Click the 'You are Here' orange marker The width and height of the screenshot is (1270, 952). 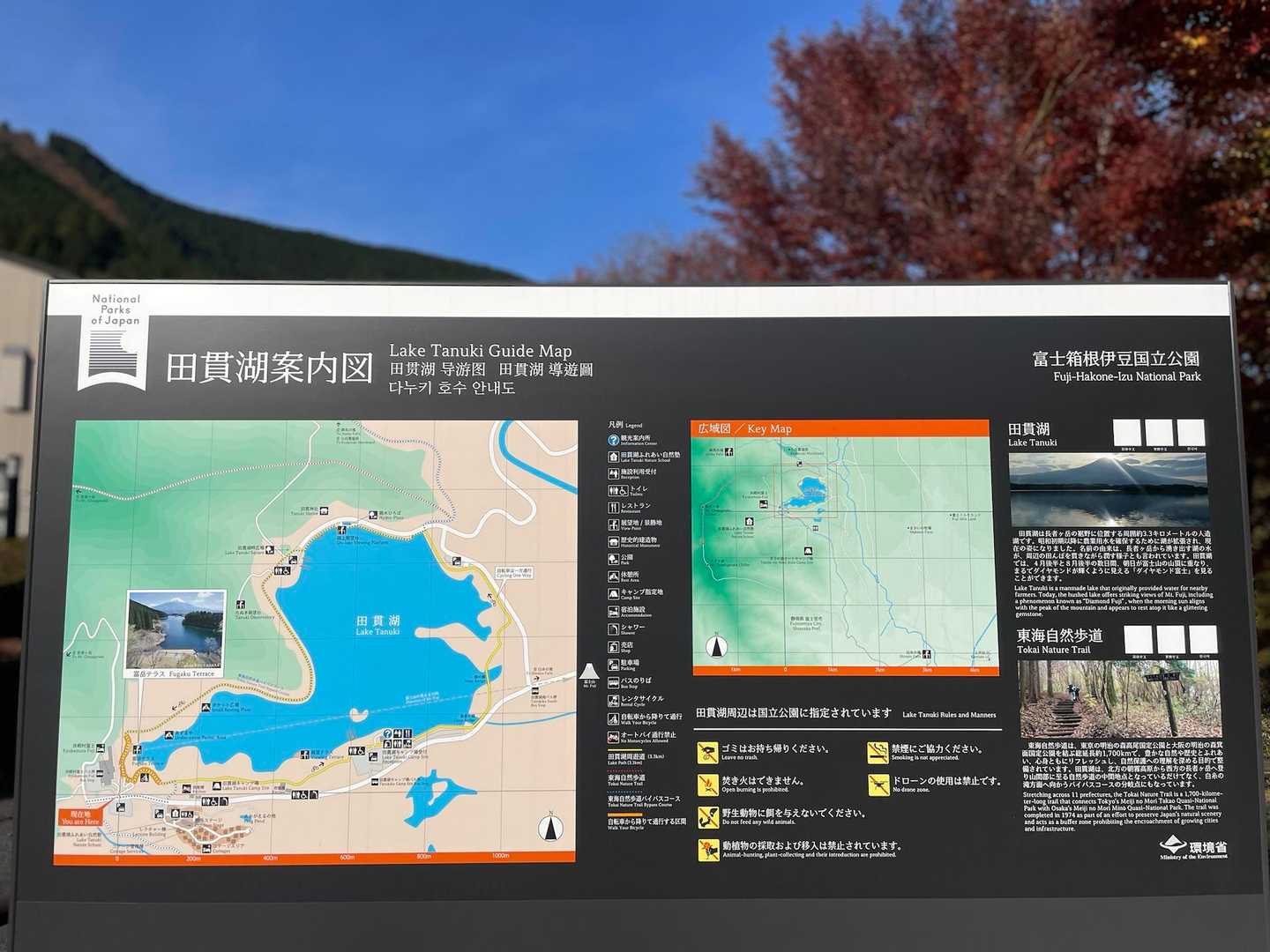80,818
